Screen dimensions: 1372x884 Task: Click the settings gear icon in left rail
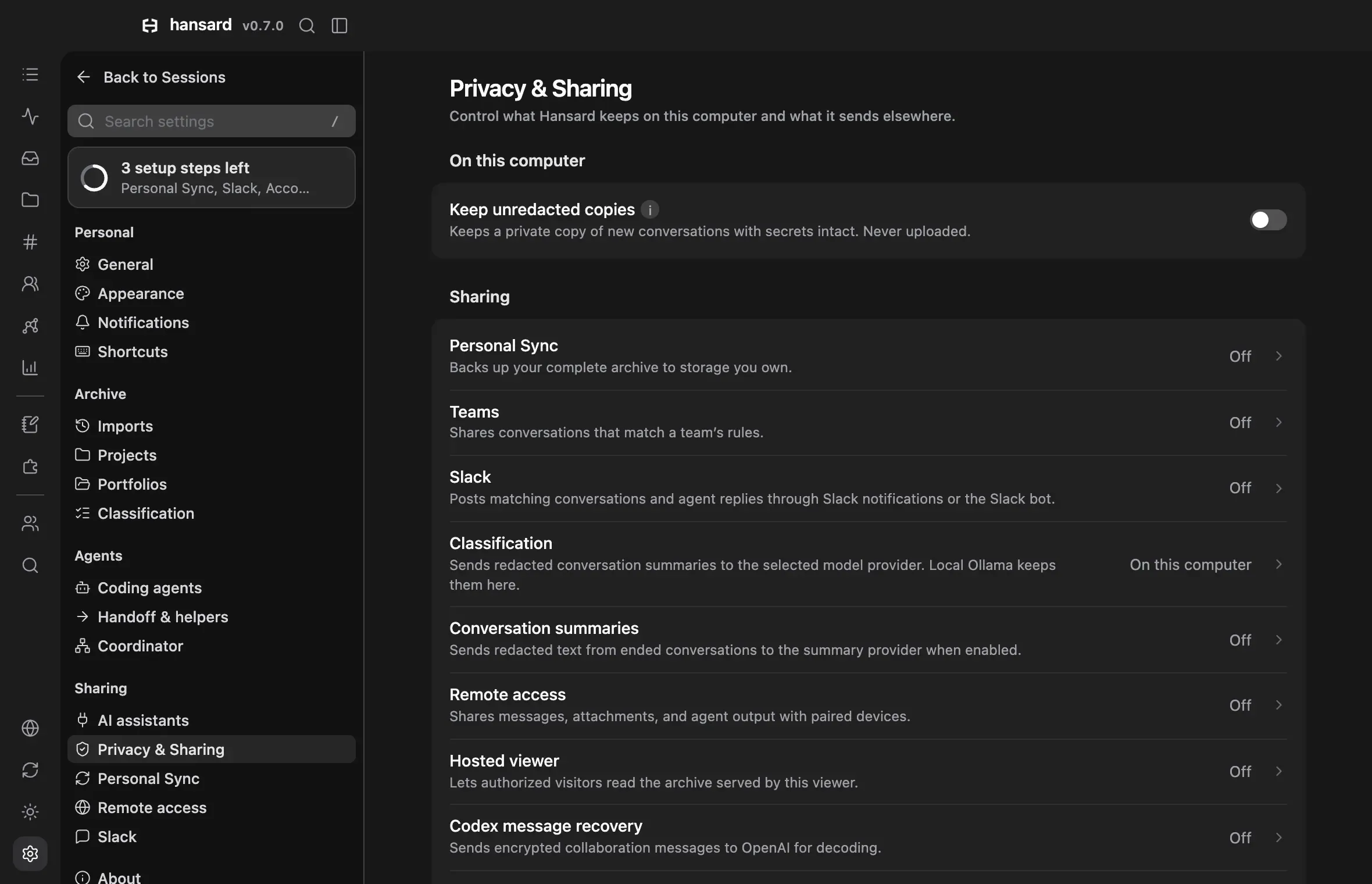pos(30,854)
